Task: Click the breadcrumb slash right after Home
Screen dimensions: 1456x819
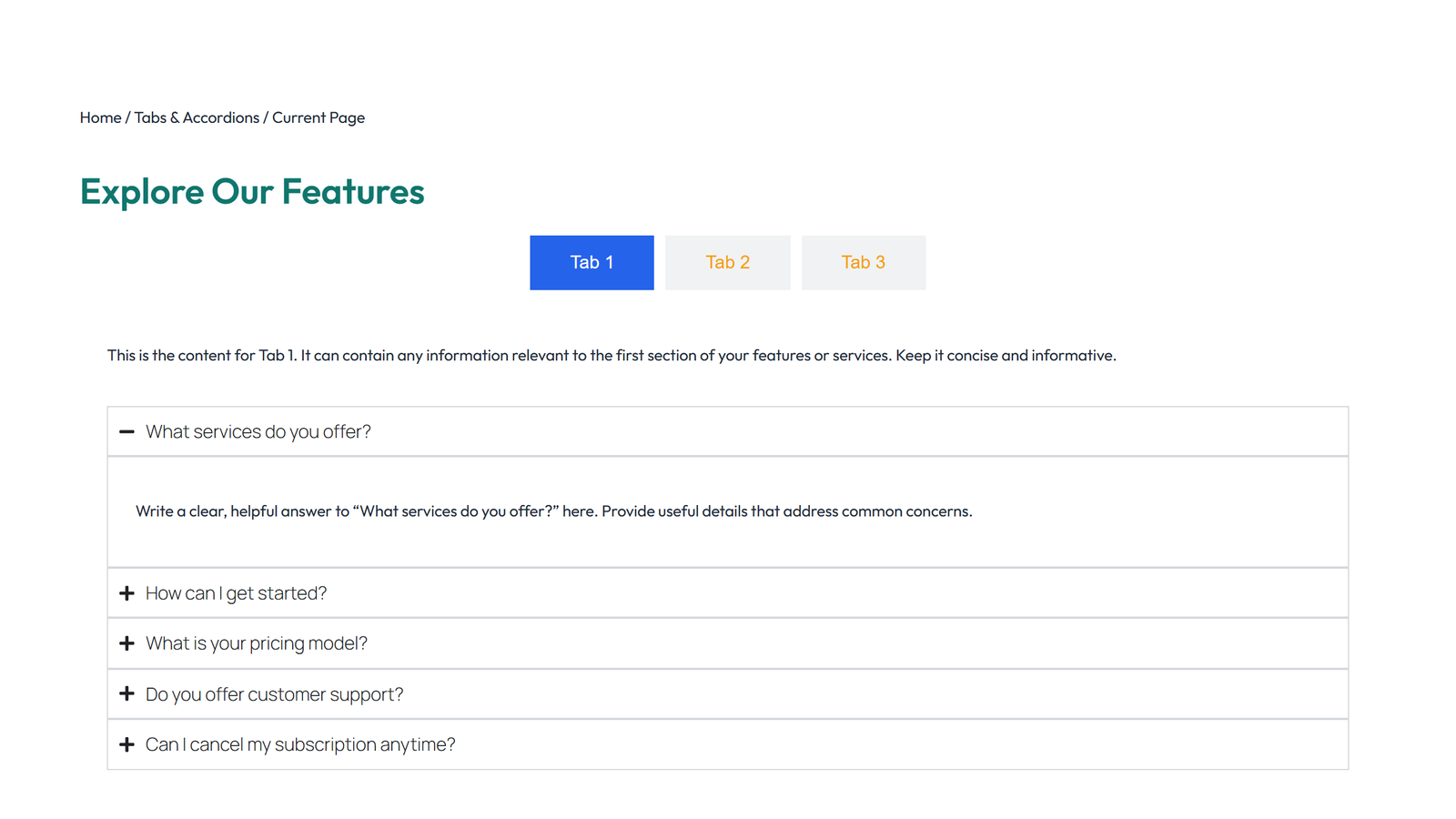Action: click(128, 117)
